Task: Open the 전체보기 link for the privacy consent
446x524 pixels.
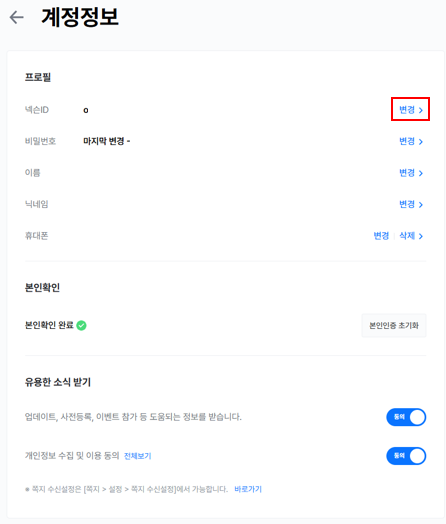Action: click(138, 456)
